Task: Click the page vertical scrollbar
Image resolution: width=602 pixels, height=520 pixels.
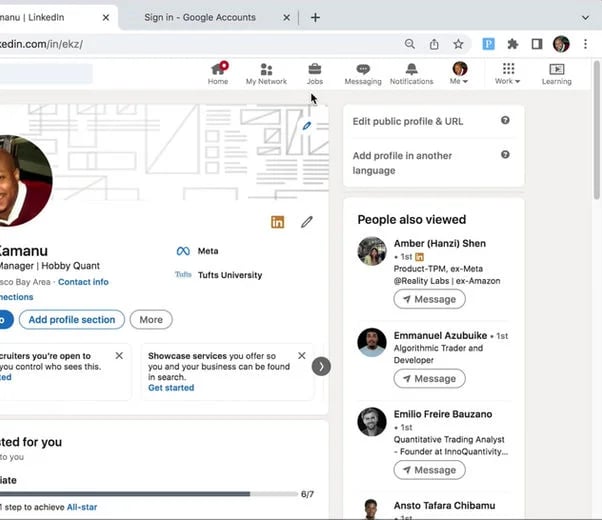Action: [x=597, y=131]
